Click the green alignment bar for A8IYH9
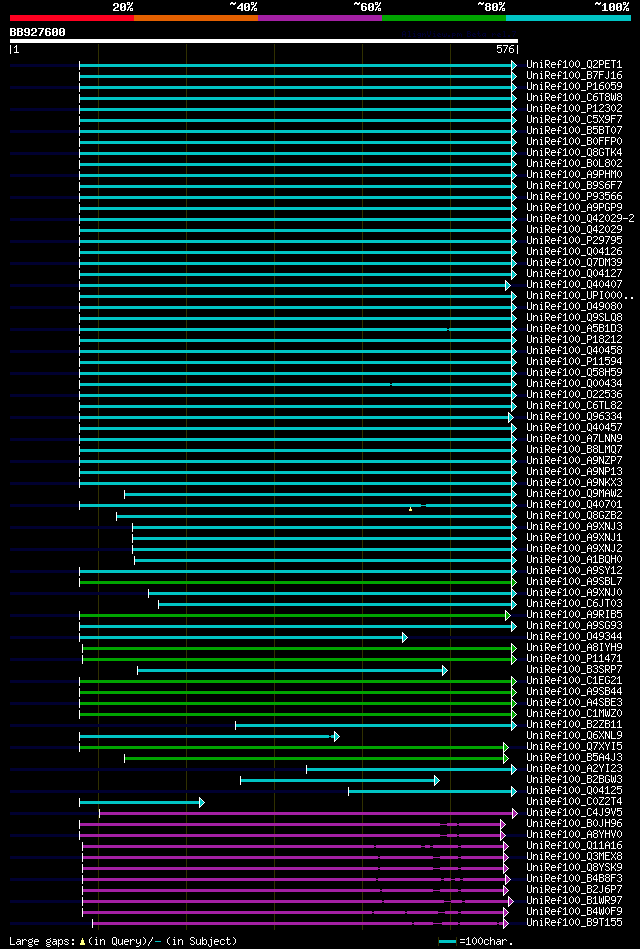Viewport: 640px width, 949px height. click(x=298, y=648)
